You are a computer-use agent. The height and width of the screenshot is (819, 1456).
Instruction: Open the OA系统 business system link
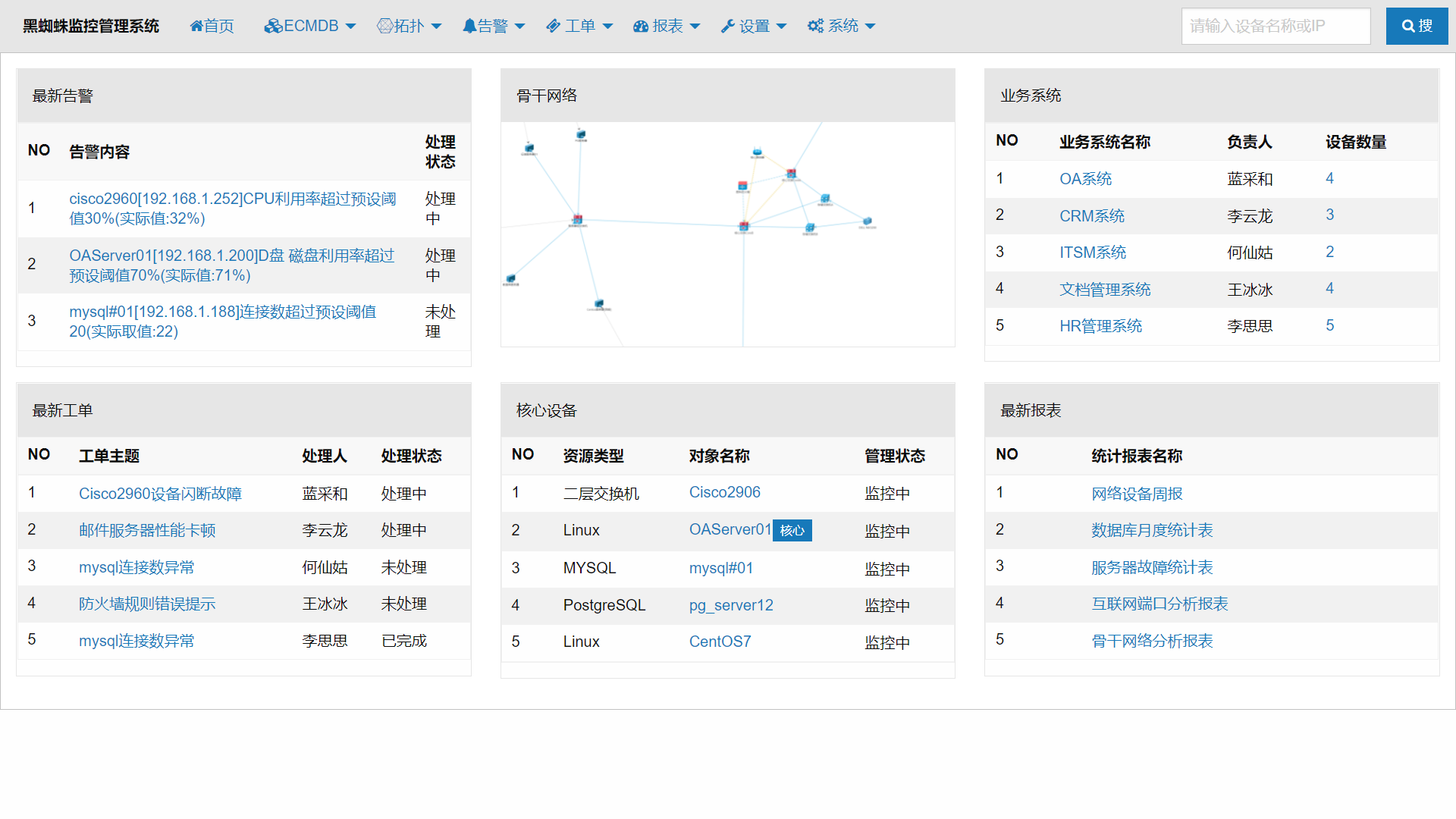(x=1085, y=179)
